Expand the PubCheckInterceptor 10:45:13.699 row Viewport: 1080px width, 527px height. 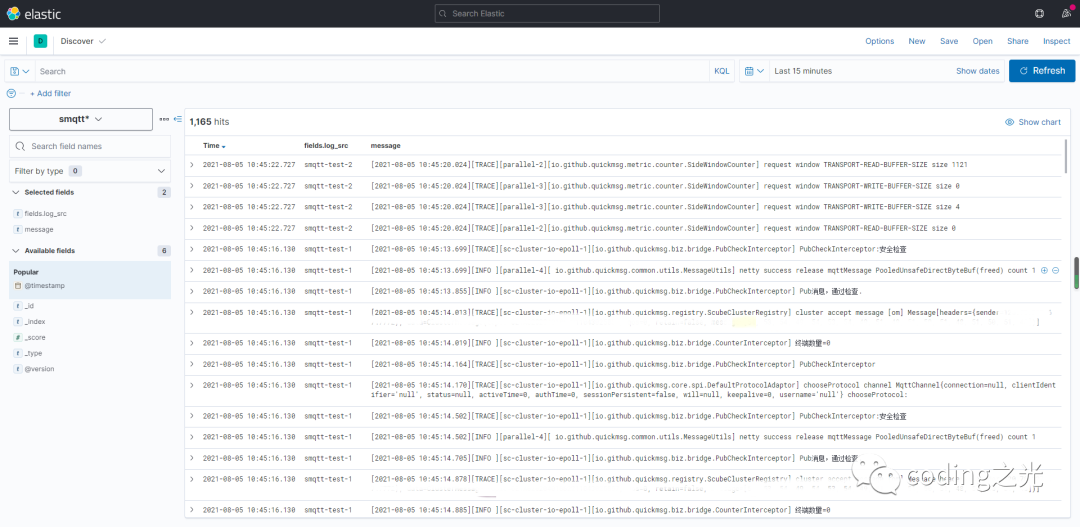[x=192, y=249]
